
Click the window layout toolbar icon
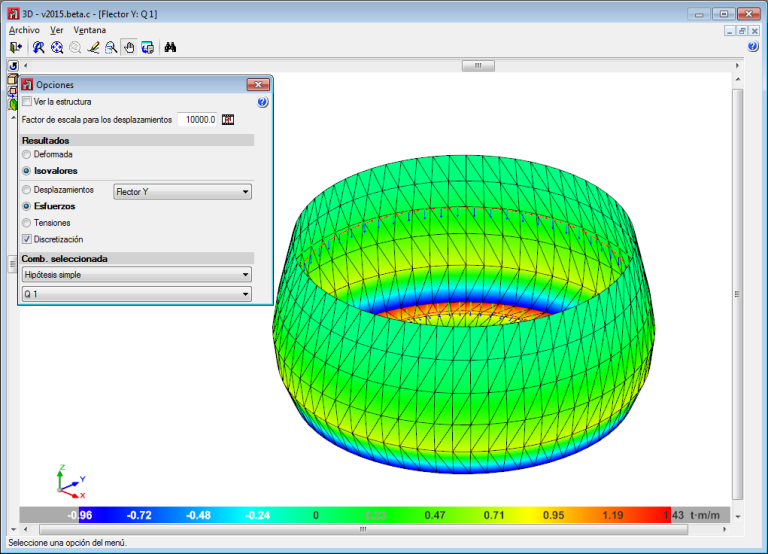coord(147,48)
